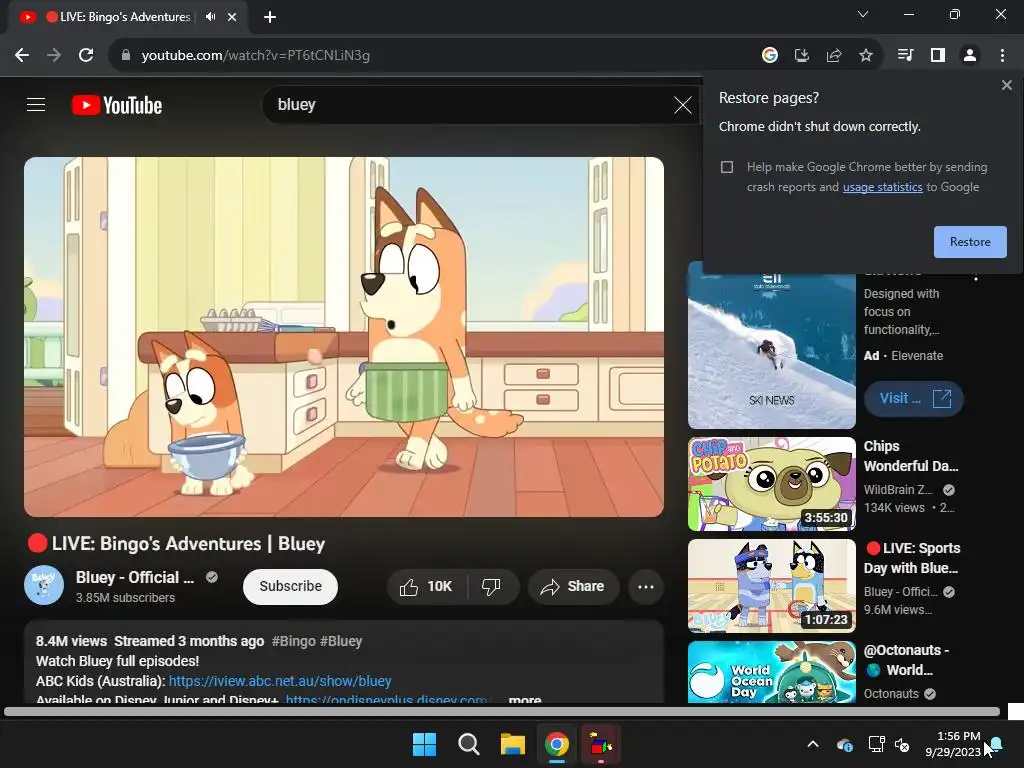
Task: Open LIVE: Sports Day with Blue... title
Action: tap(912, 558)
